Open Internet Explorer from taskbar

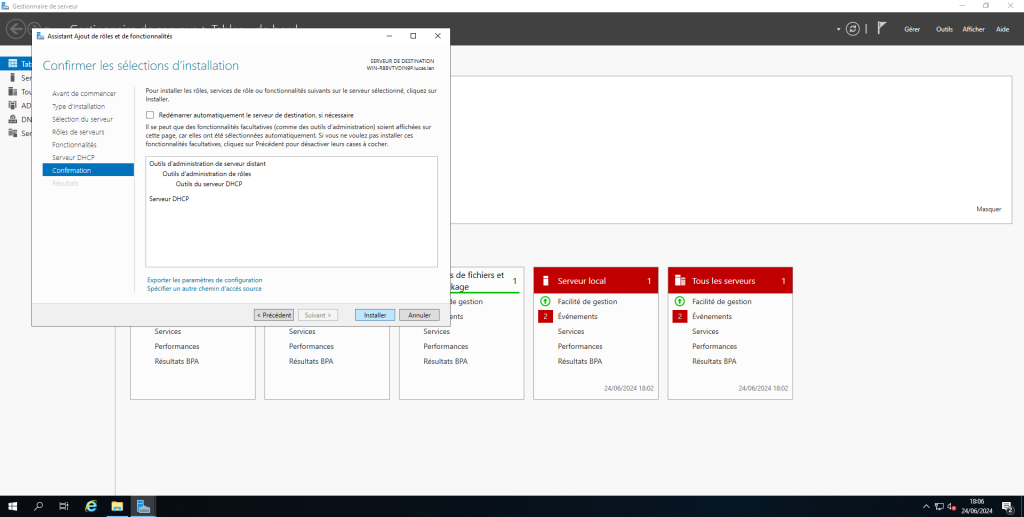91,506
